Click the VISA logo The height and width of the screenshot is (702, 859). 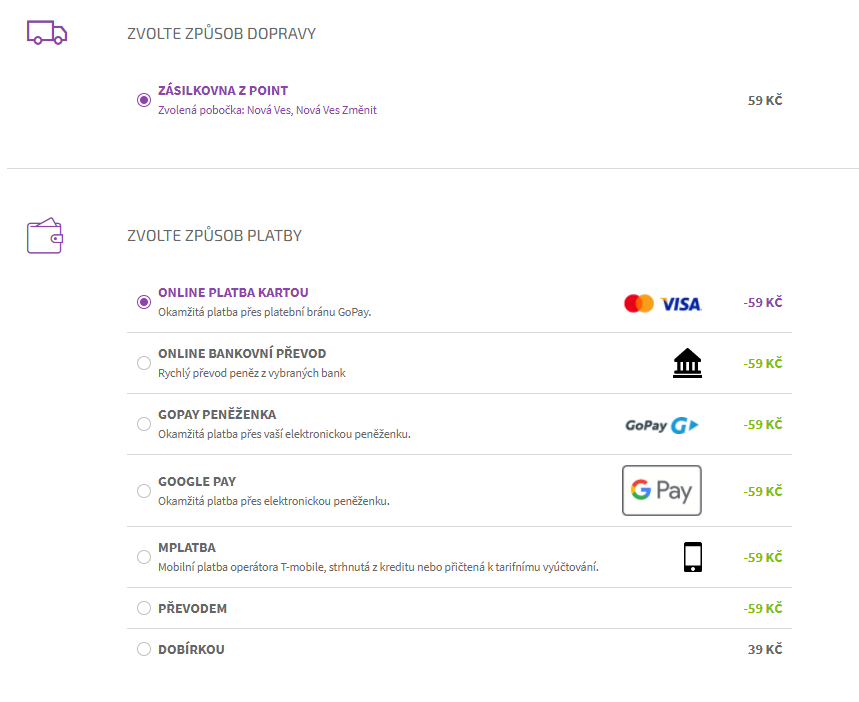pos(681,304)
